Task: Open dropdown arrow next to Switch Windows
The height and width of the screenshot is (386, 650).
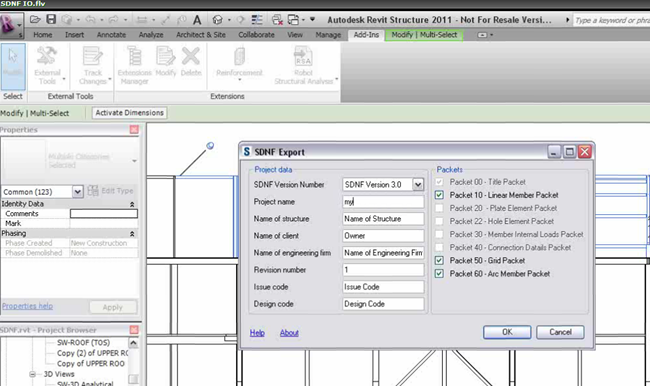Action: point(303,19)
